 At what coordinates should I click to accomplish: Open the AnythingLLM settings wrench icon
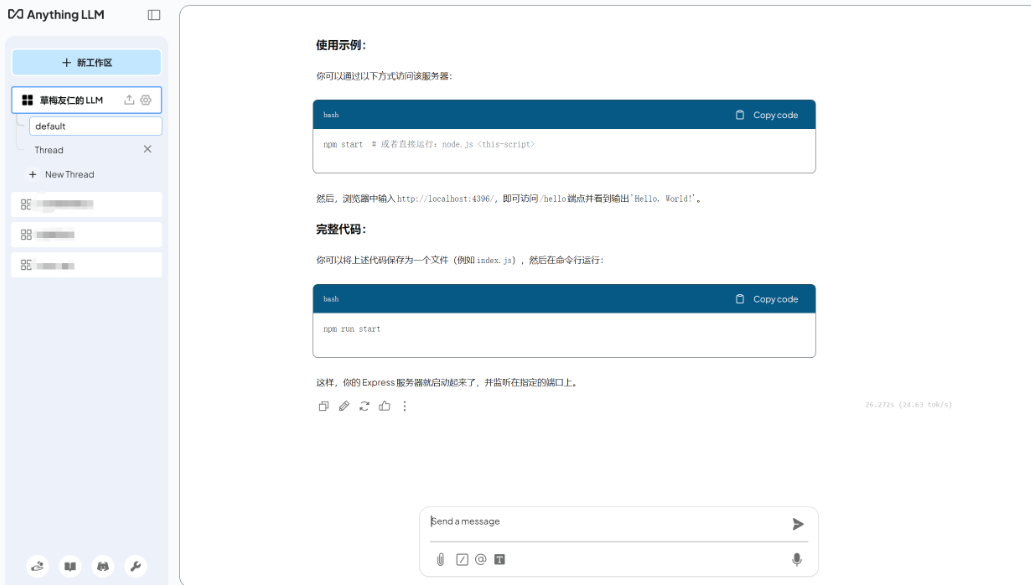136,566
